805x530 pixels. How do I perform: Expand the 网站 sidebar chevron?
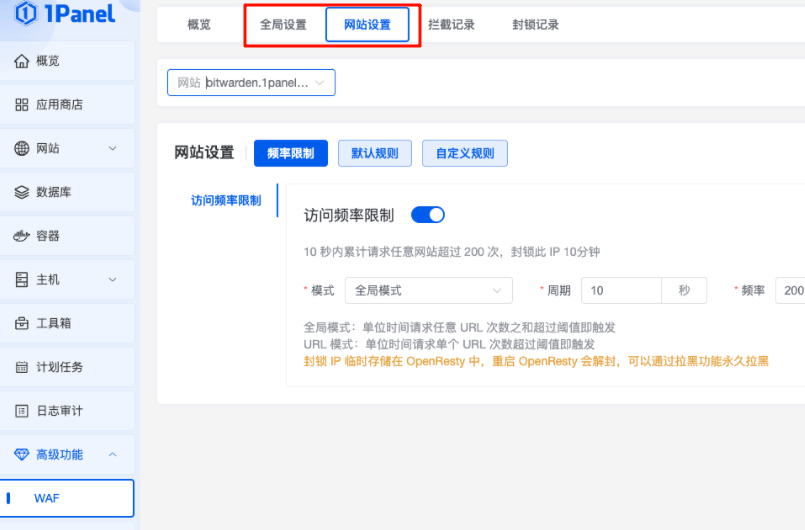point(112,148)
